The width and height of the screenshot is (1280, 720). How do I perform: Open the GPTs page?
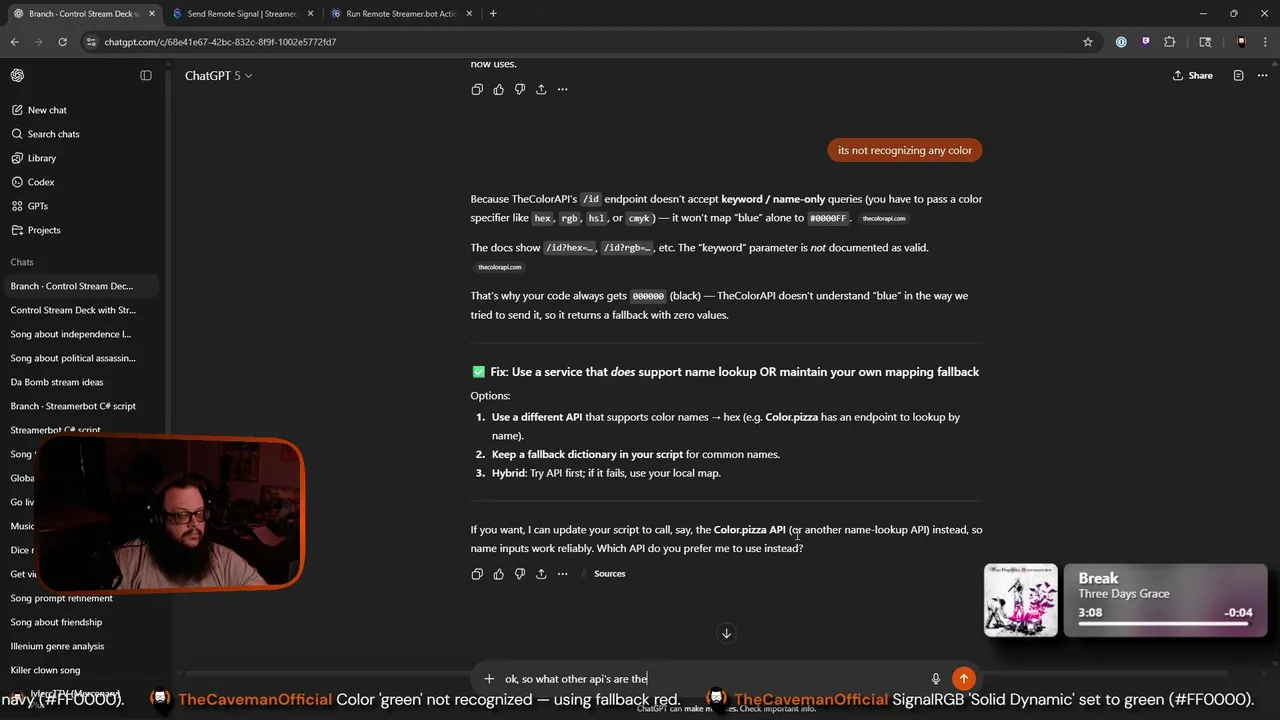(x=37, y=206)
